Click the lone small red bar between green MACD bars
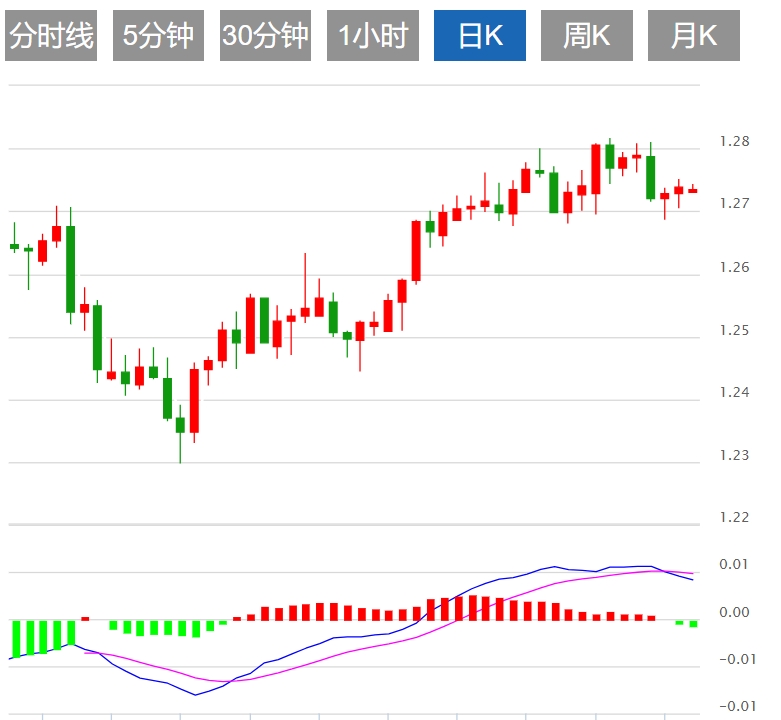The image size is (781, 720). (x=85, y=619)
